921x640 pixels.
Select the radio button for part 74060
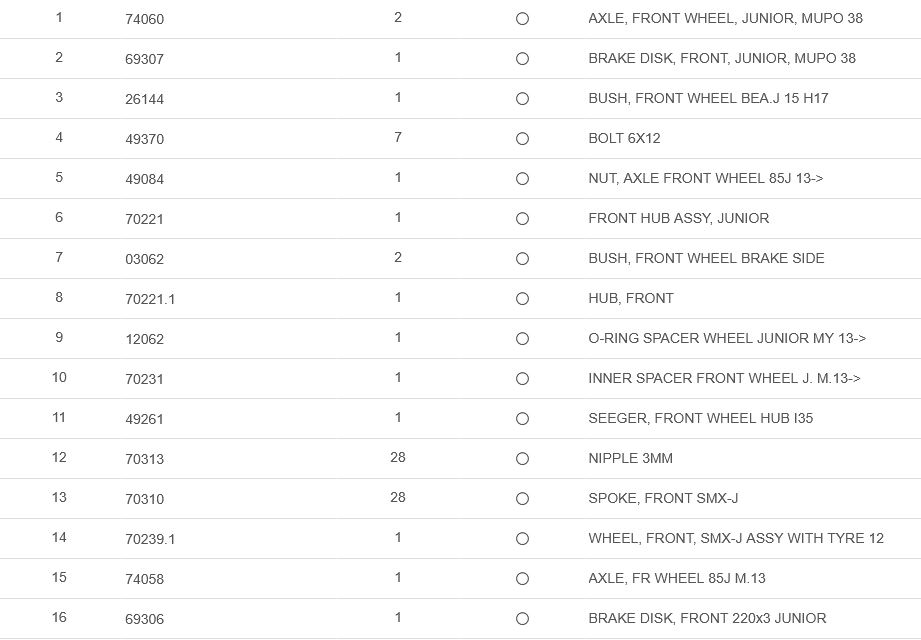[522, 19]
